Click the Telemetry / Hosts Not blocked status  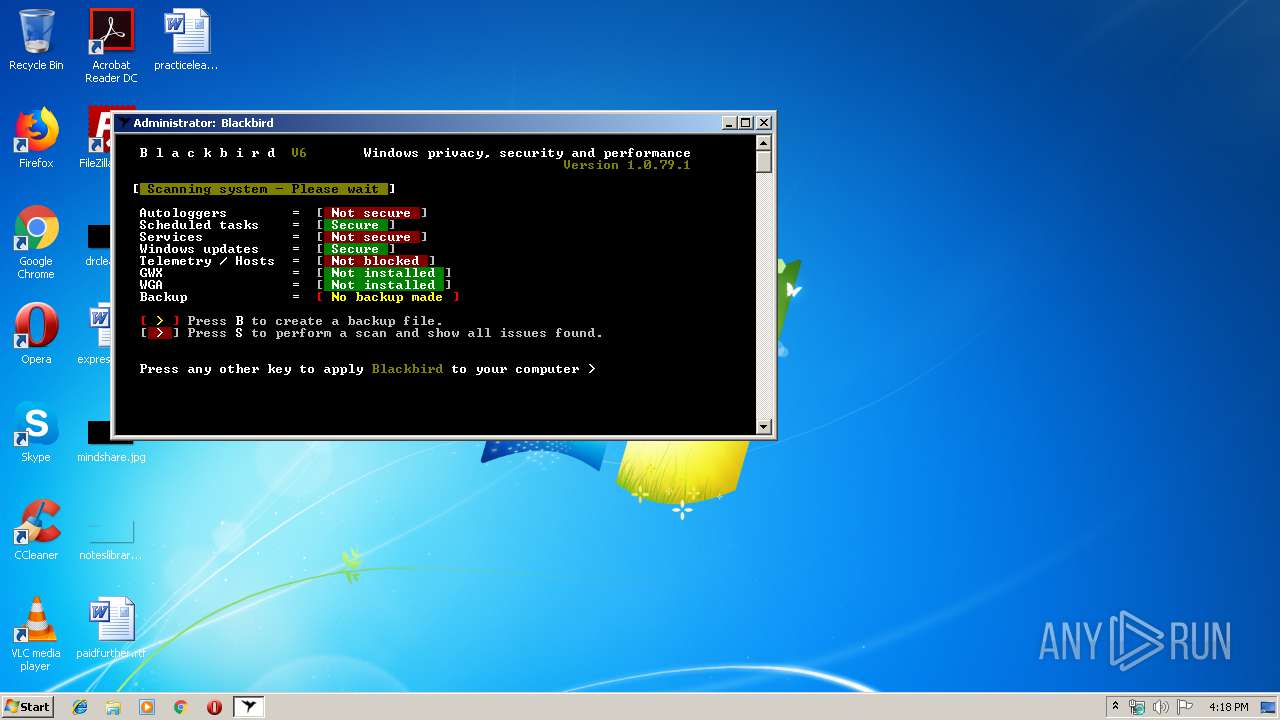pyautogui.click(x=375, y=261)
